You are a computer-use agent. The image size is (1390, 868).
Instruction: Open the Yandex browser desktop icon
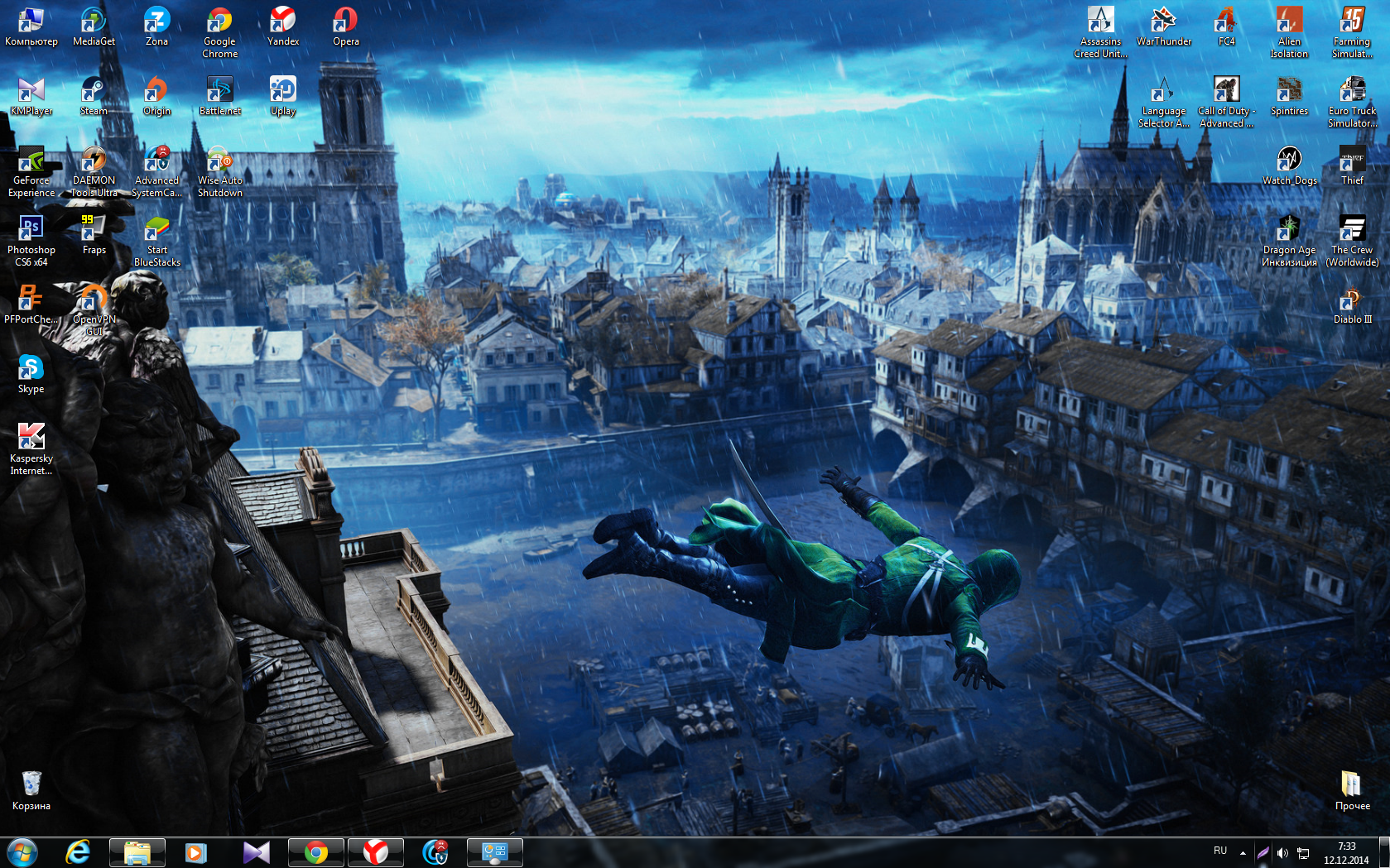point(282,26)
